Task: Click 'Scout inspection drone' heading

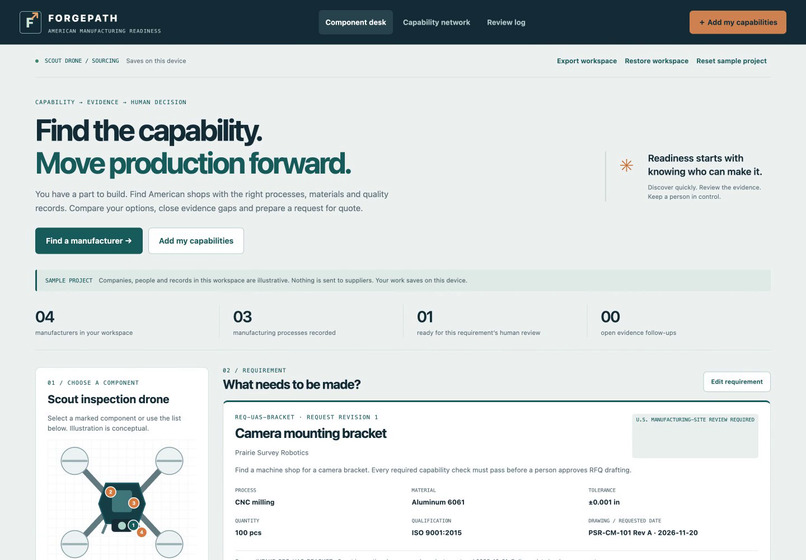Action: tap(108, 399)
